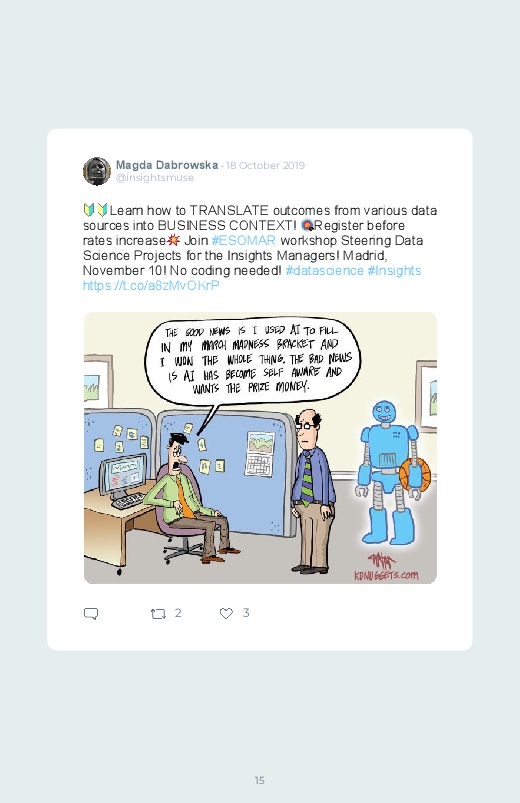Open Magda Dabrowska's profile avatar
This screenshot has height=803, width=520.
[x=97, y=171]
